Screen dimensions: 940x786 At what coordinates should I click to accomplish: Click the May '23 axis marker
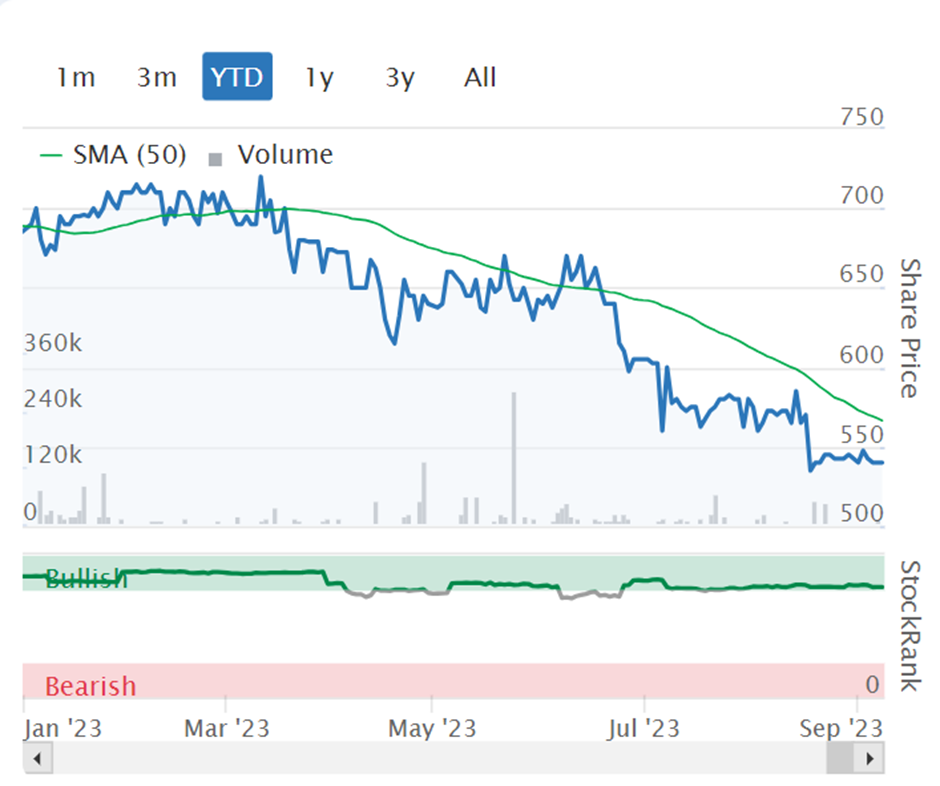click(x=432, y=728)
